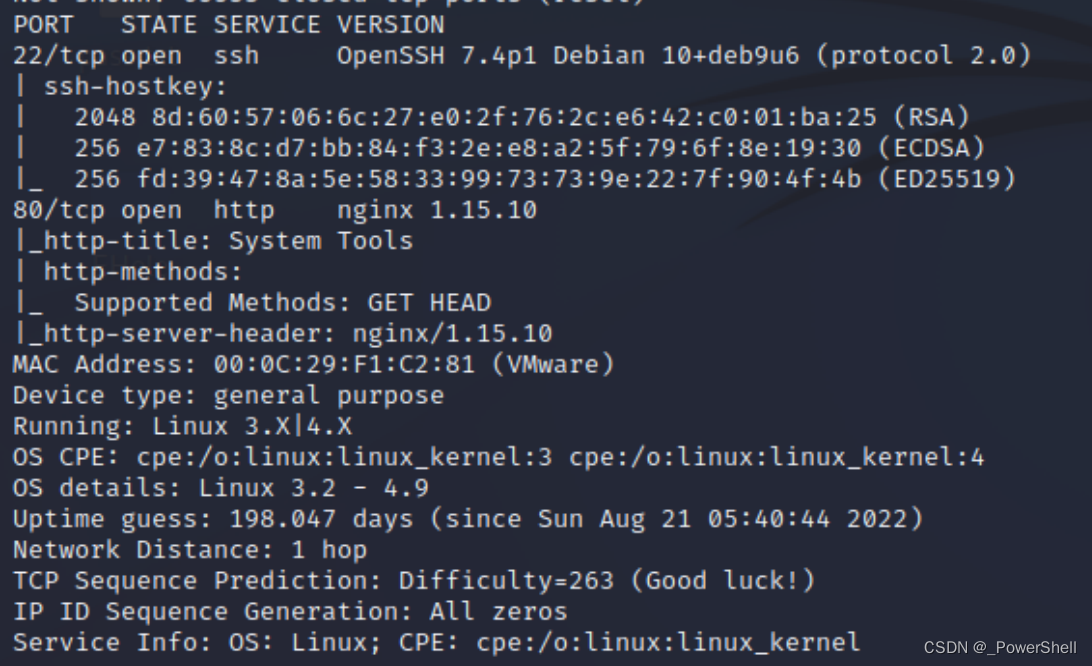Click the http-server-header nginx/1.15.10 line

(x=283, y=333)
